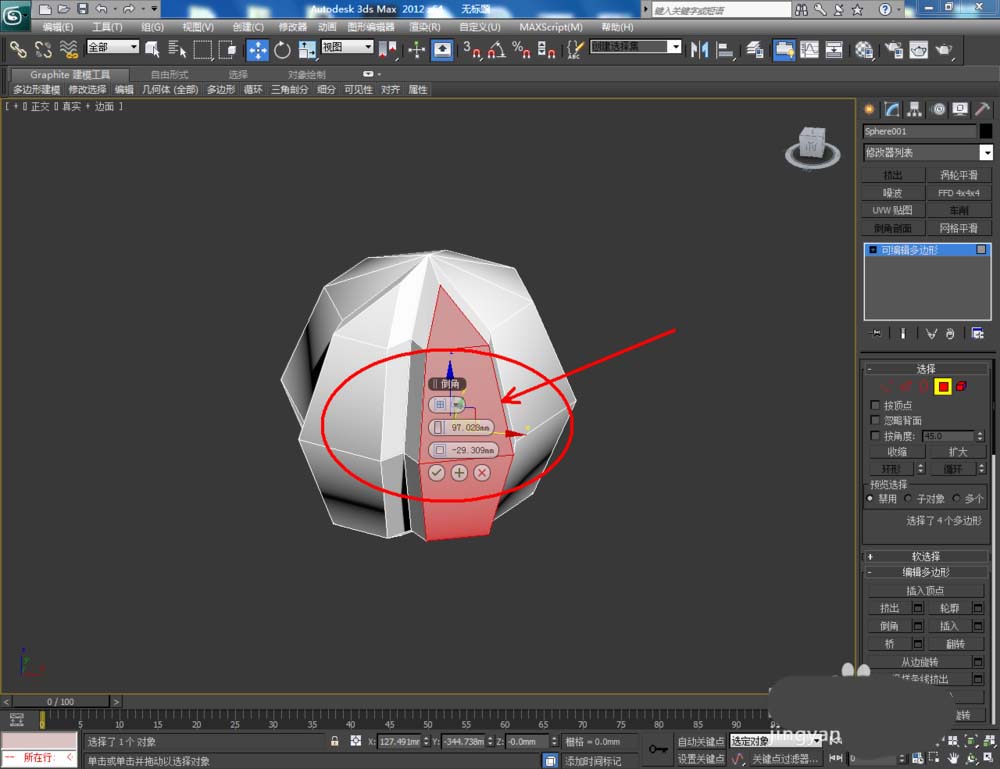The height and width of the screenshot is (769, 1000).
Task: Click the object color swatch beside Sphere001
Action: [986, 131]
